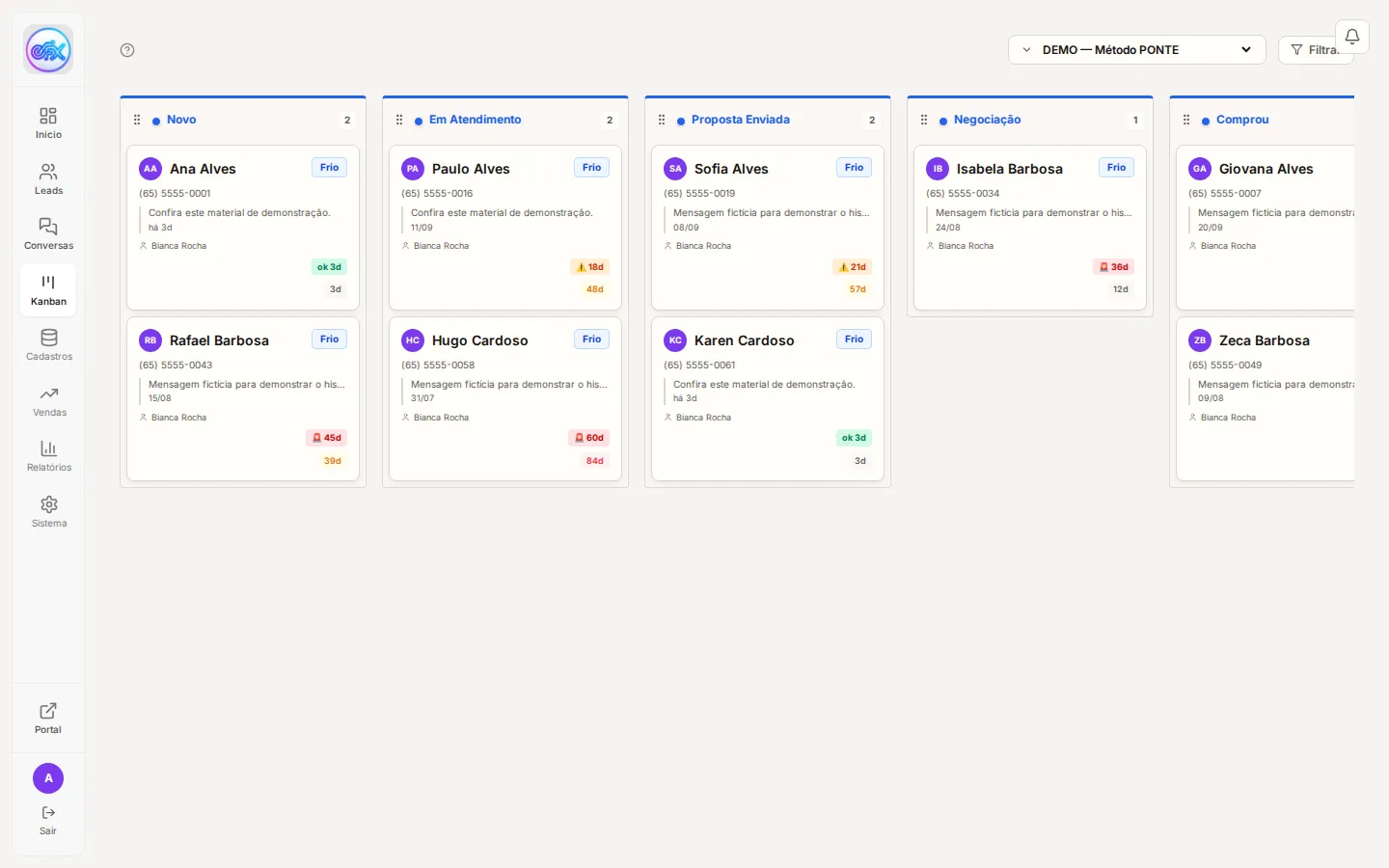Open the Portal external link
The height and width of the screenshot is (868, 1389).
[x=48, y=719]
